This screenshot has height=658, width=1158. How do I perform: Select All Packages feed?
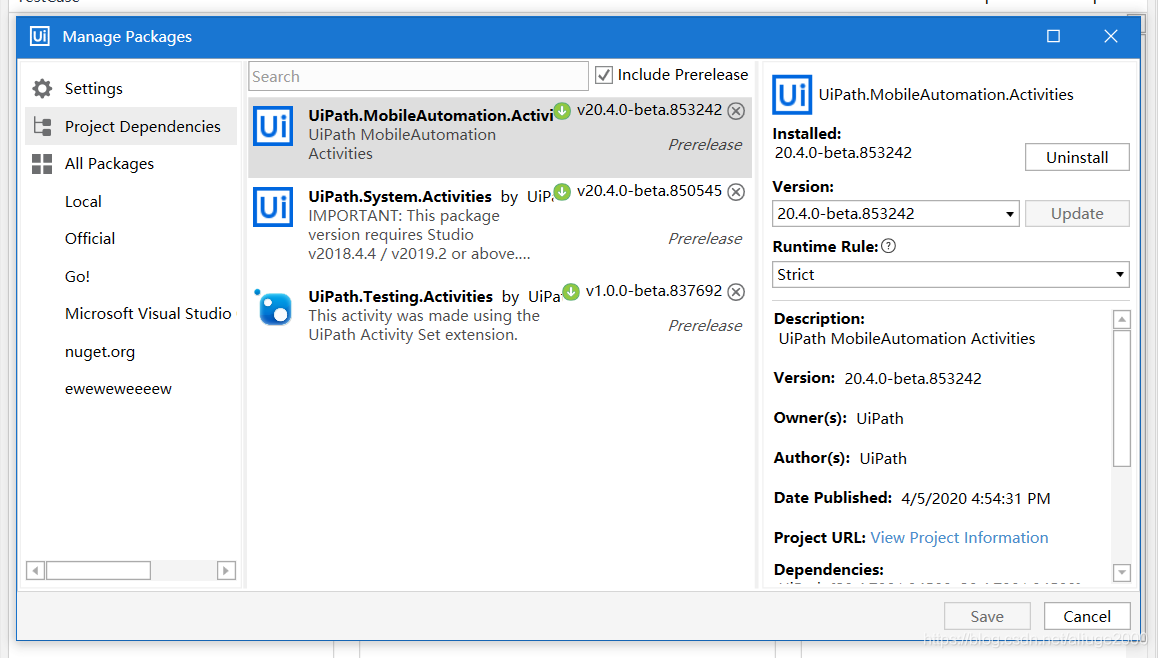tap(109, 164)
